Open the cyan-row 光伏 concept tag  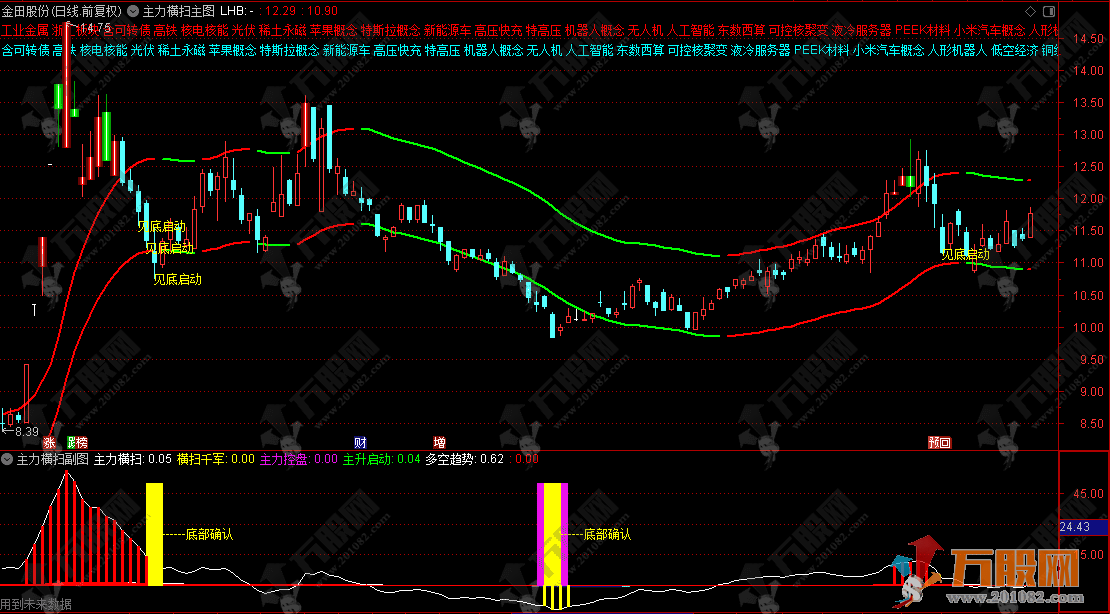coord(142,50)
